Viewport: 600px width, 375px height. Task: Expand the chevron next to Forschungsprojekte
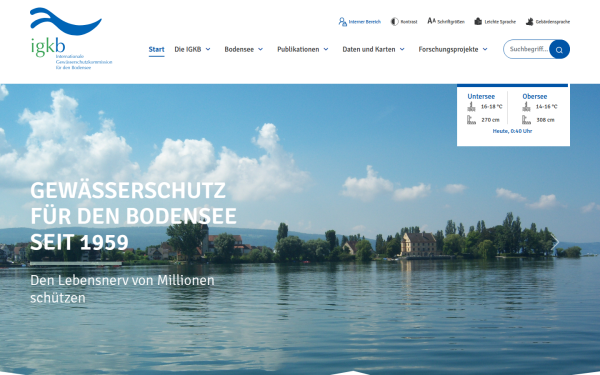[x=485, y=49]
